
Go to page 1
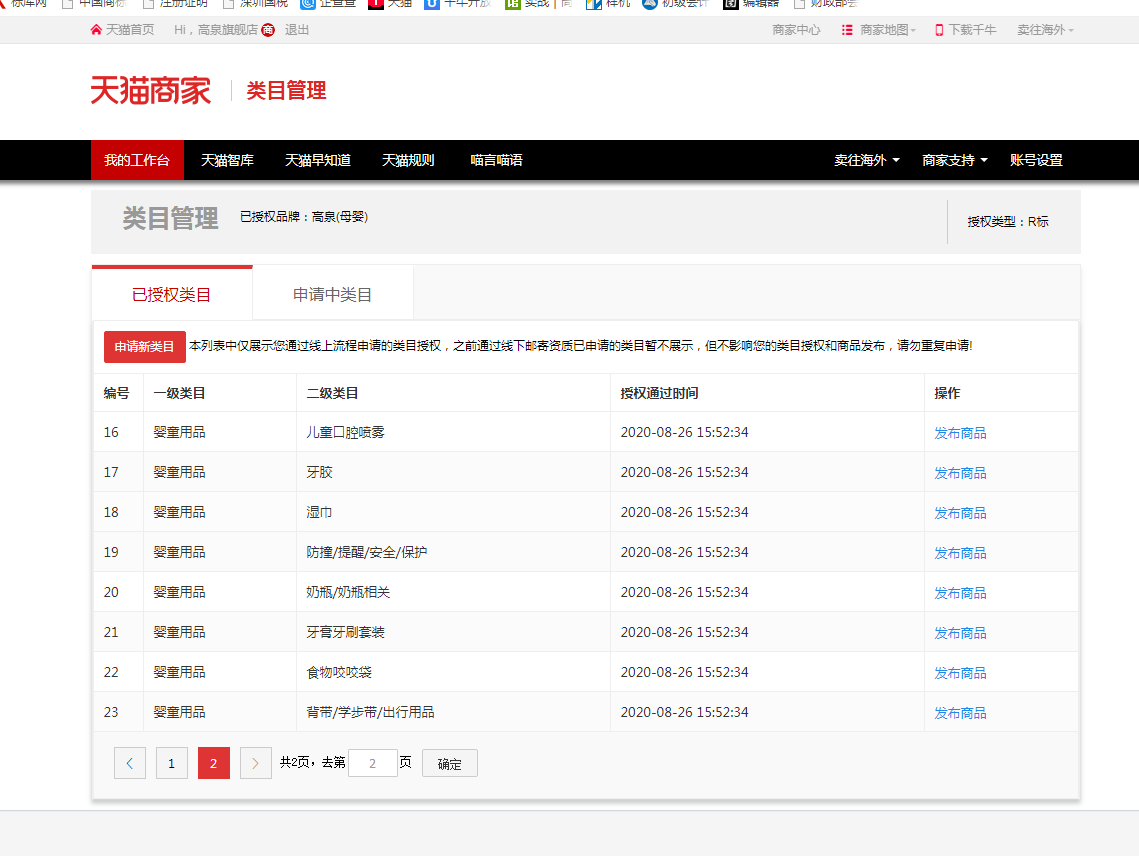[171, 763]
